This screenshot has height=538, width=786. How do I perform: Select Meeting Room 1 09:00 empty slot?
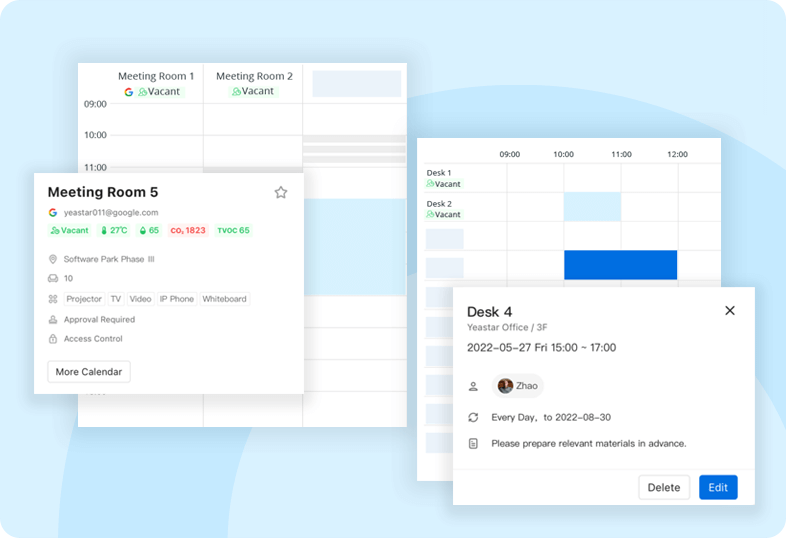click(156, 120)
